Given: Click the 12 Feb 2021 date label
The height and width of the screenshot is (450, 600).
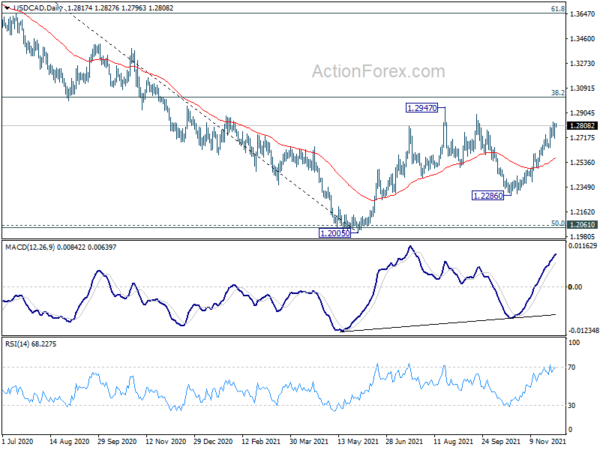Looking at the screenshot, I should pyautogui.click(x=261, y=442).
